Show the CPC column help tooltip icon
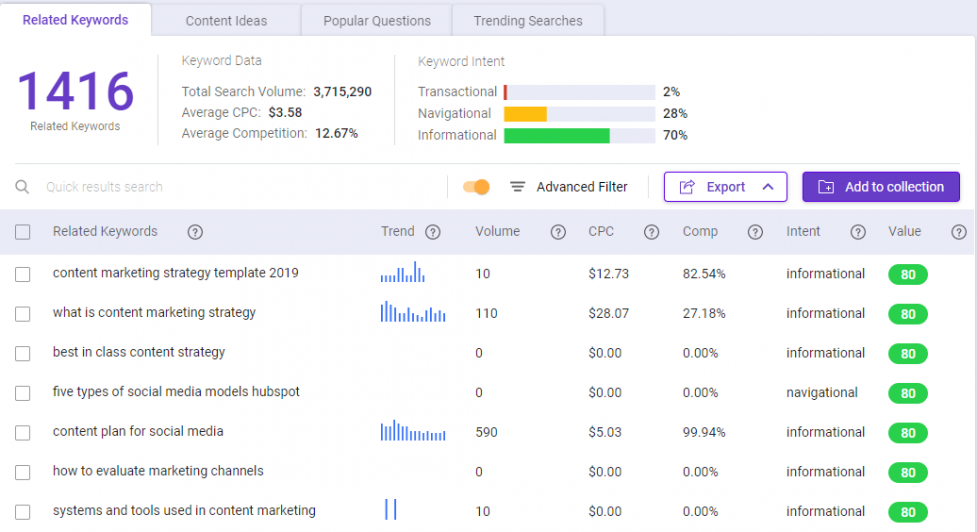The width and height of the screenshot is (977, 532). (652, 232)
